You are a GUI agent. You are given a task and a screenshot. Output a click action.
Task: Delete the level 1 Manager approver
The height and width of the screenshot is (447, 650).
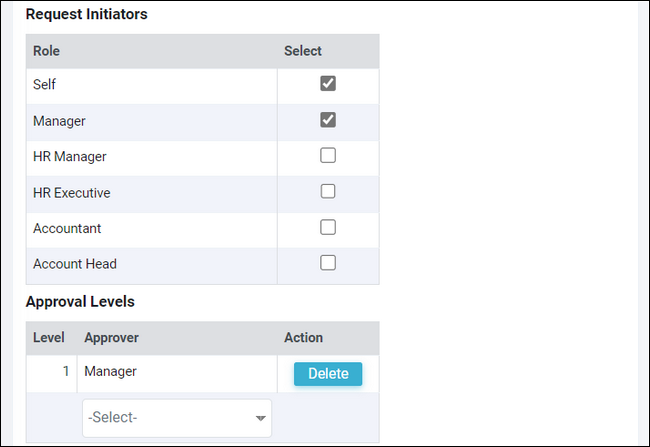[x=328, y=374]
